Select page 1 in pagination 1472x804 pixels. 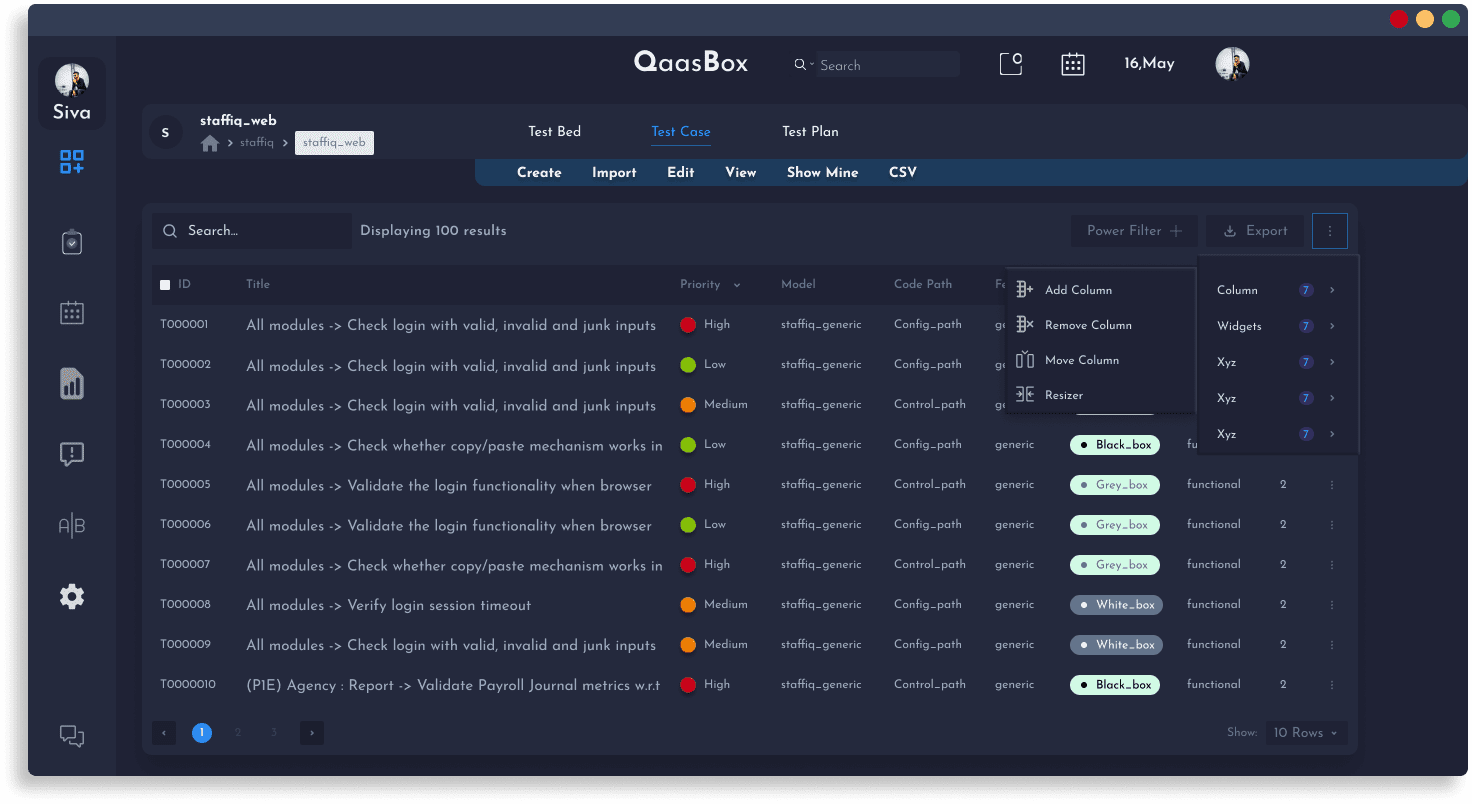(x=202, y=733)
